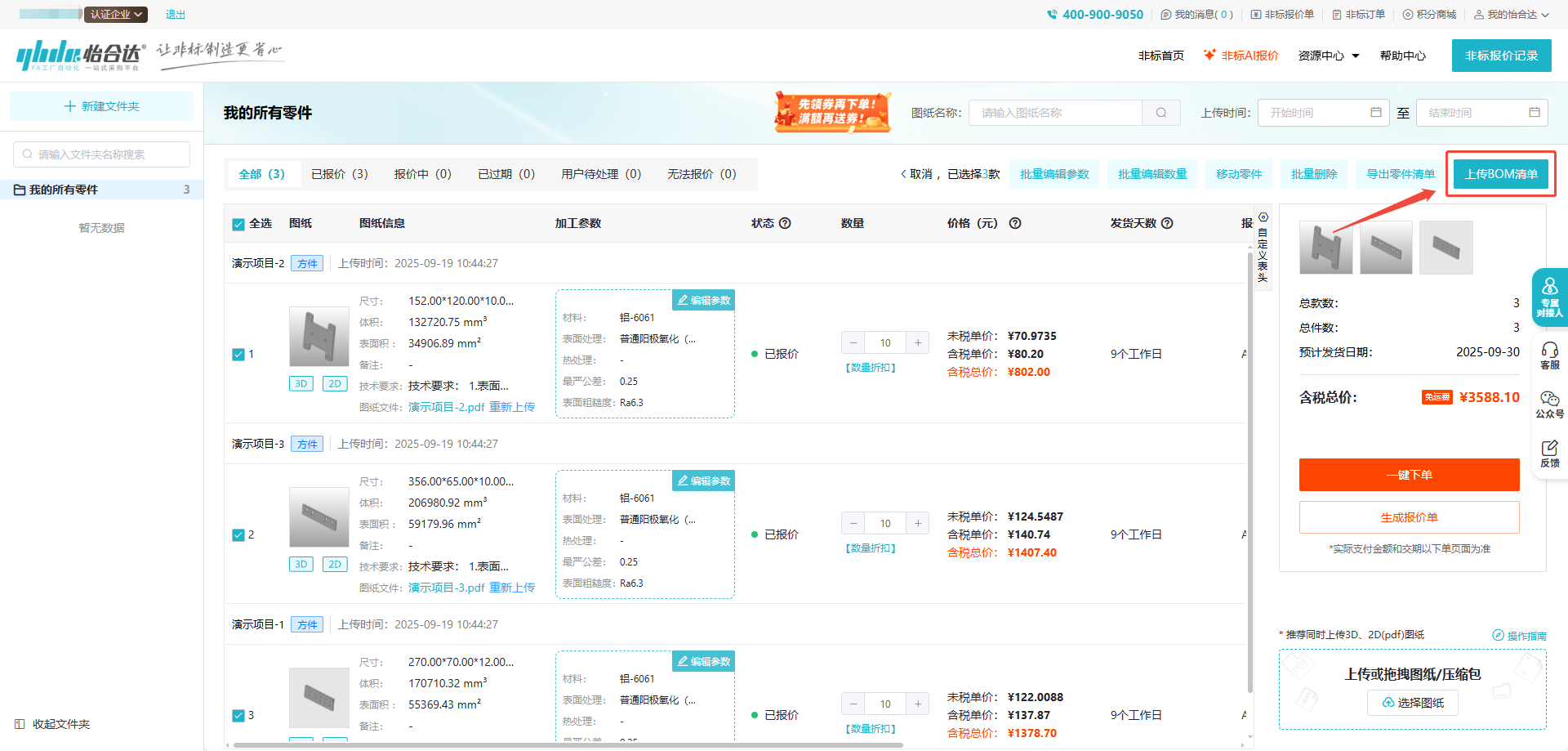Click the 客服 headset icon
The height and width of the screenshot is (751, 1568).
point(1549,355)
